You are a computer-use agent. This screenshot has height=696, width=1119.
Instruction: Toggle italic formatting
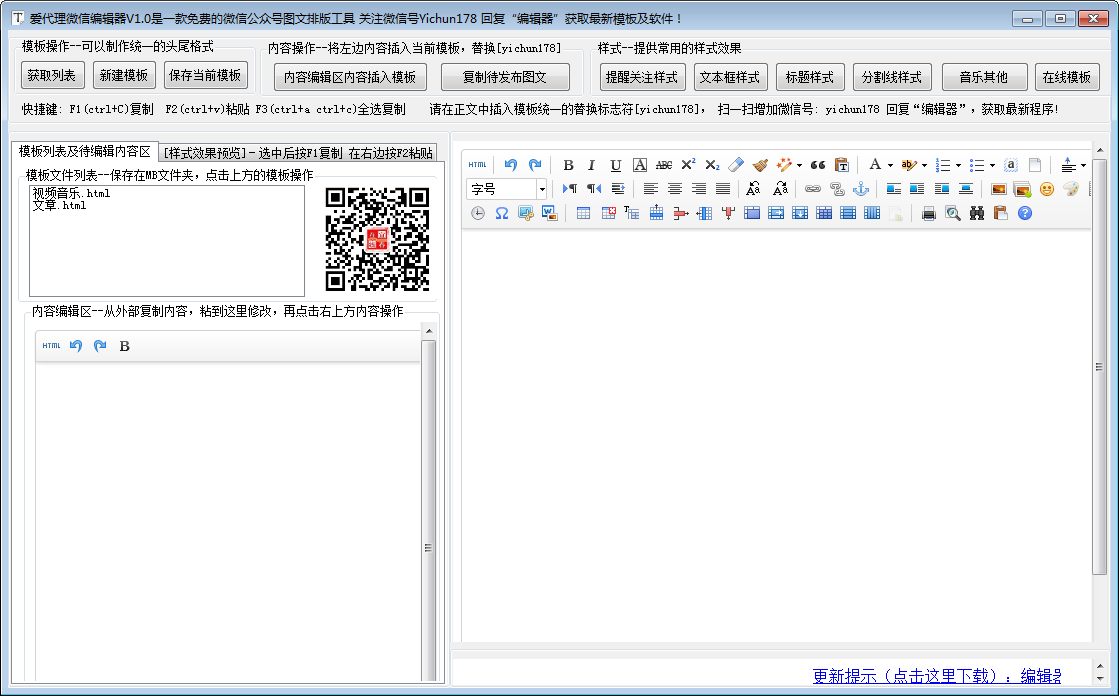tap(592, 165)
